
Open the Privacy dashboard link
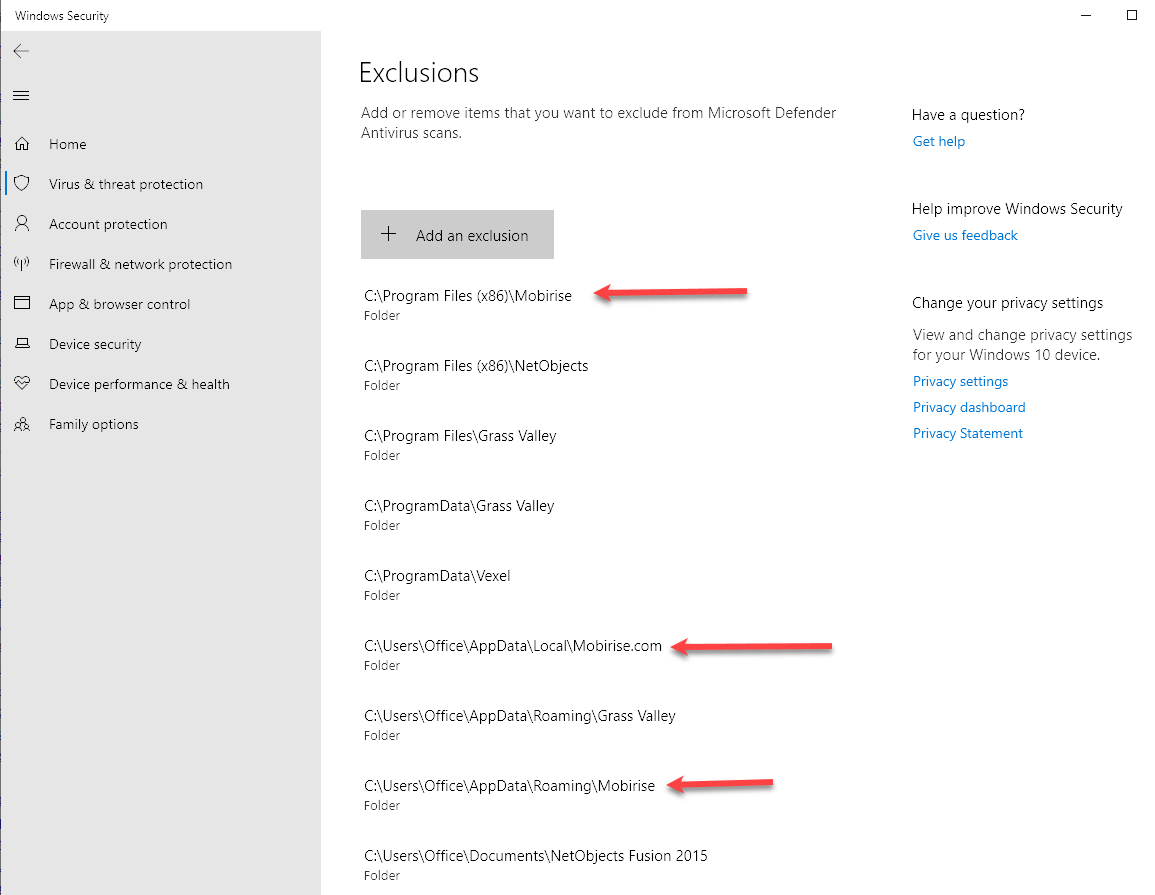(968, 407)
